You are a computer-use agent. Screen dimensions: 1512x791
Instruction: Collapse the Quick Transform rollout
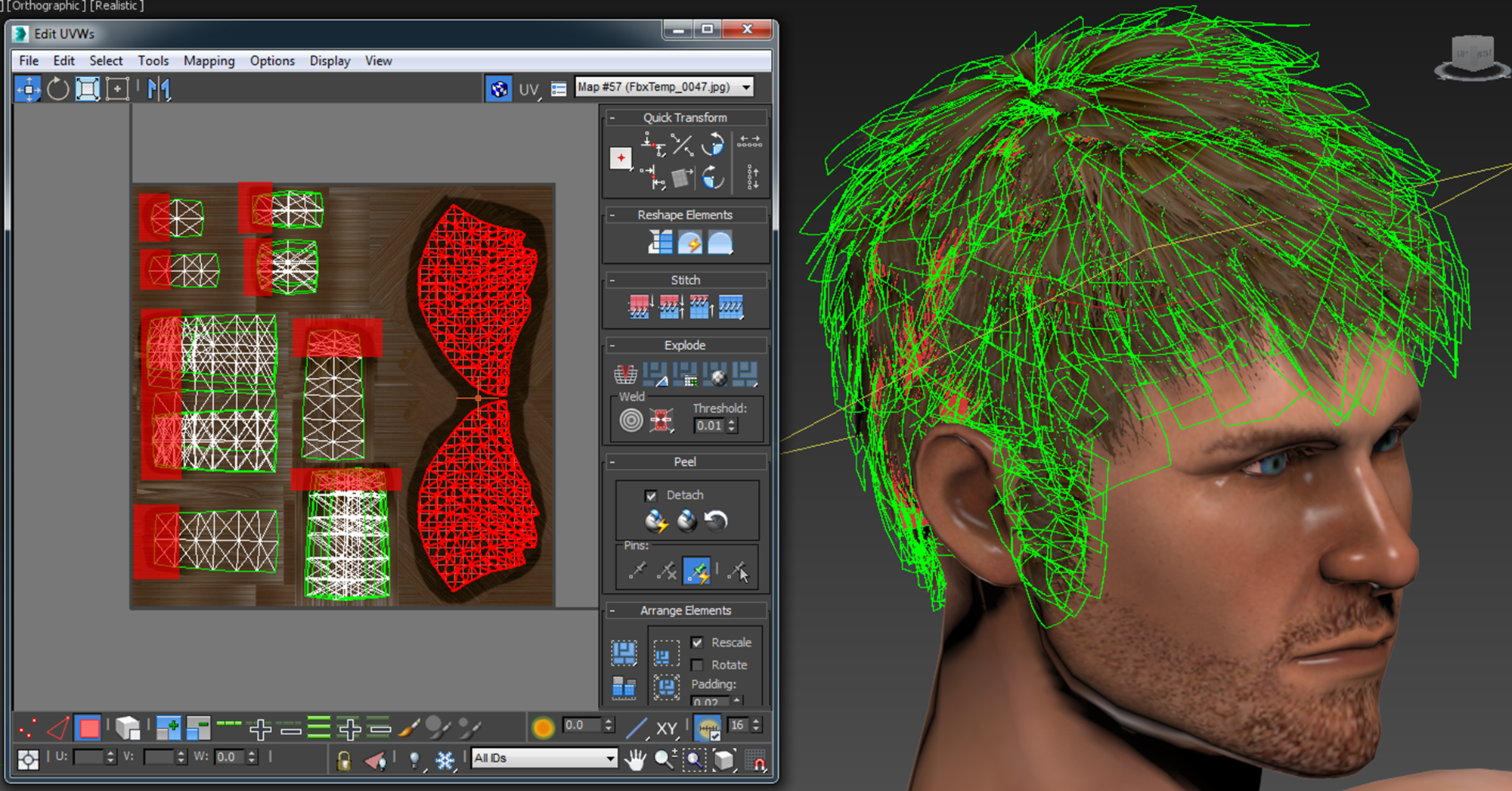click(612, 118)
